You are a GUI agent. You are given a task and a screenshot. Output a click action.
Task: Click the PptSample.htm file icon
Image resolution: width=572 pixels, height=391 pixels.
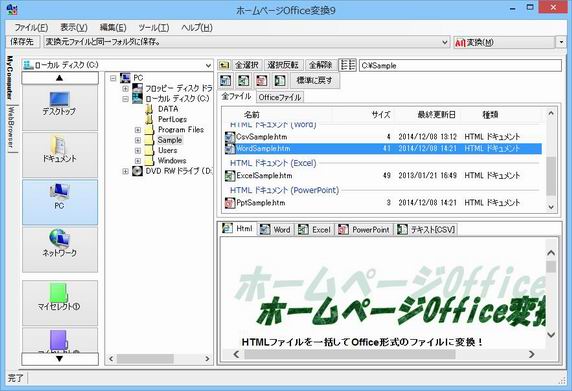click(230, 202)
